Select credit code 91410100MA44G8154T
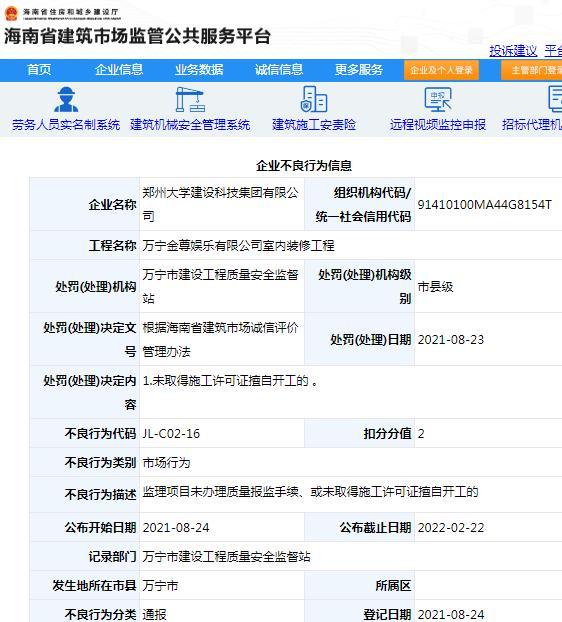Screen dimensions: 562x622 (x=484, y=205)
